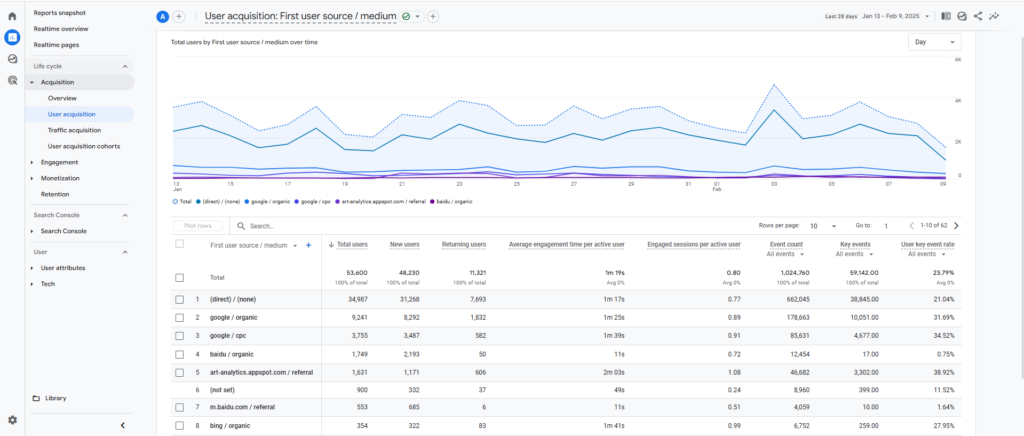Viewport: 1024px width, 436px height.
Task: Open the Advertising icon in left rail
Action: [12, 80]
